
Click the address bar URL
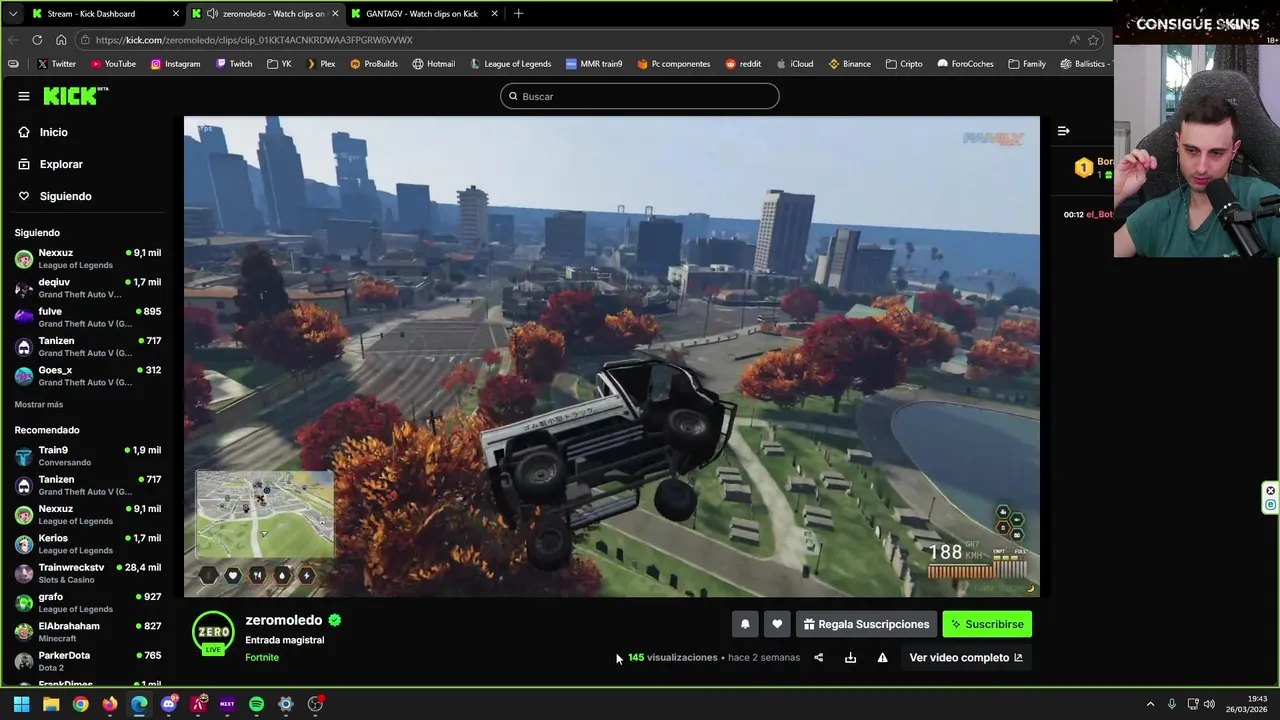pyautogui.click(x=254, y=40)
